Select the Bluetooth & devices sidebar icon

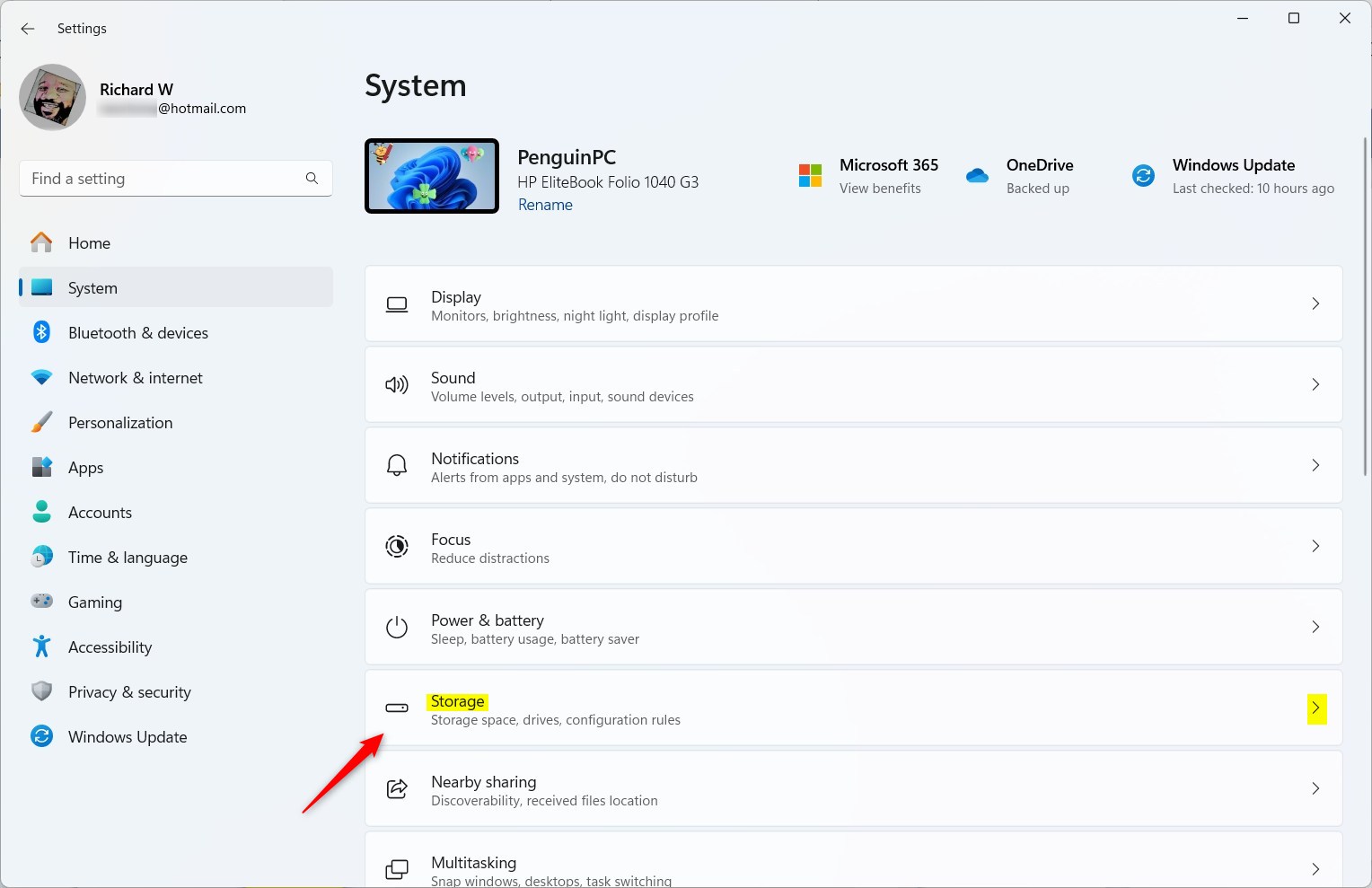pyautogui.click(x=42, y=332)
